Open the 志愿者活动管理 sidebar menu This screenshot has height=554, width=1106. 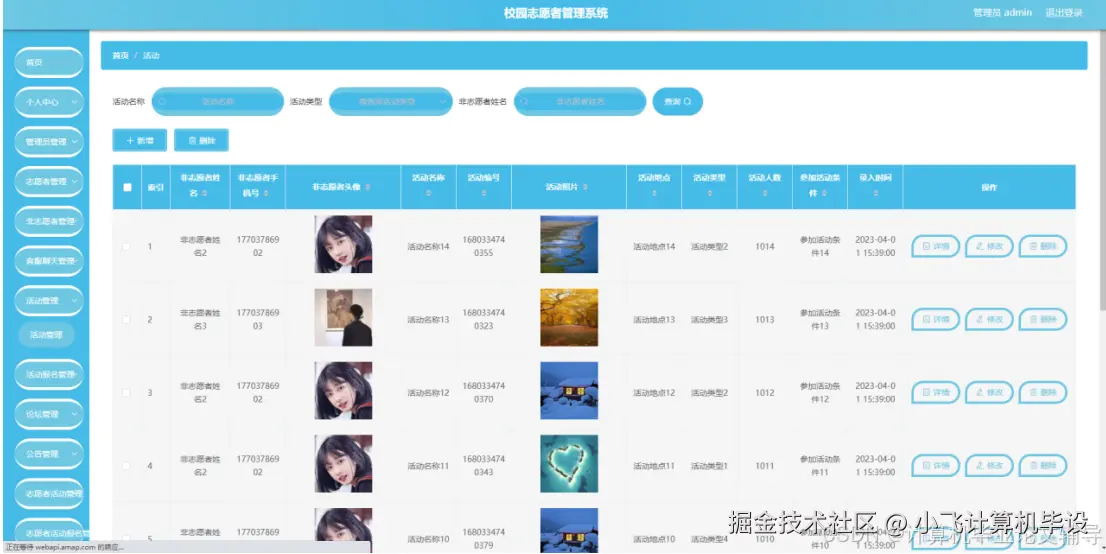pyautogui.click(x=49, y=494)
